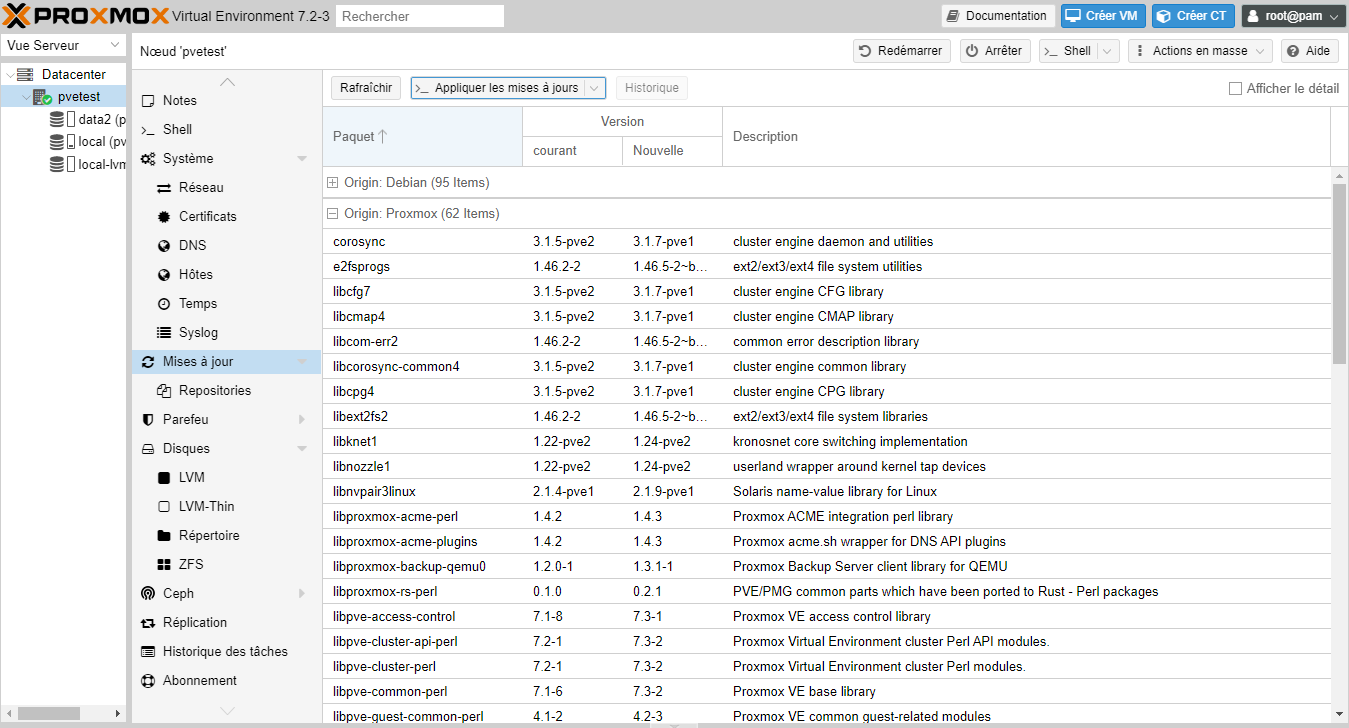
Task: Open the node Shell menu entry icon
Action: [148, 129]
